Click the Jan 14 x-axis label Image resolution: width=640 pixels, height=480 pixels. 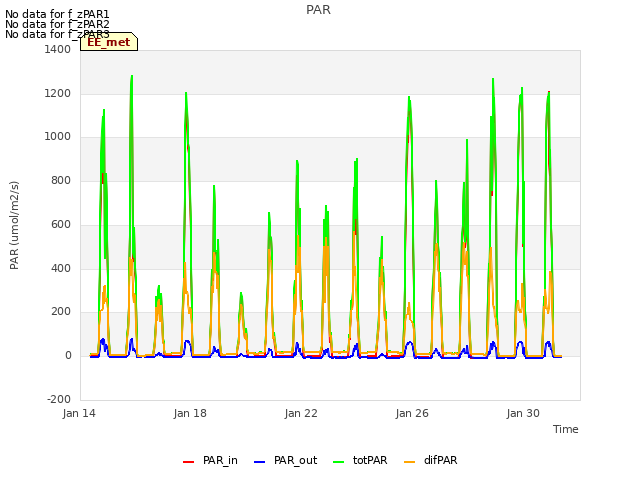coord(79,413)
